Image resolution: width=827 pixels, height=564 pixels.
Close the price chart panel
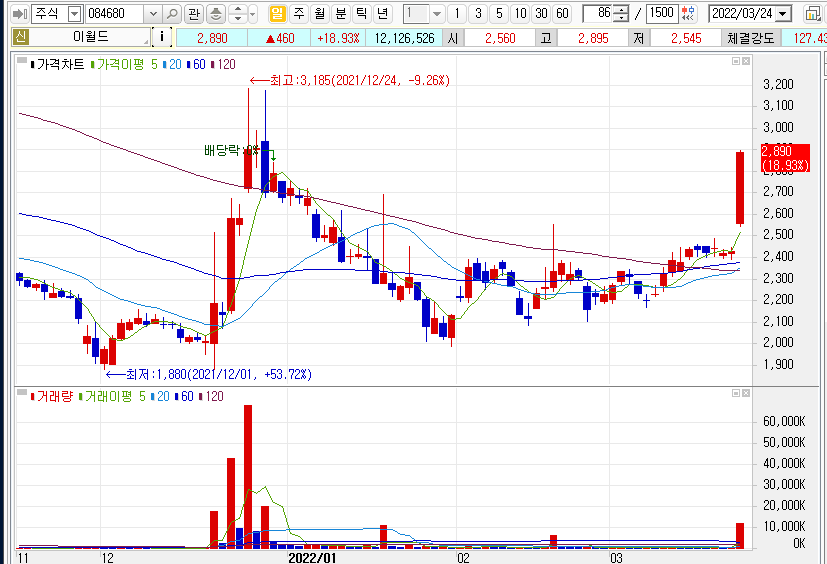tap(746, 61)
